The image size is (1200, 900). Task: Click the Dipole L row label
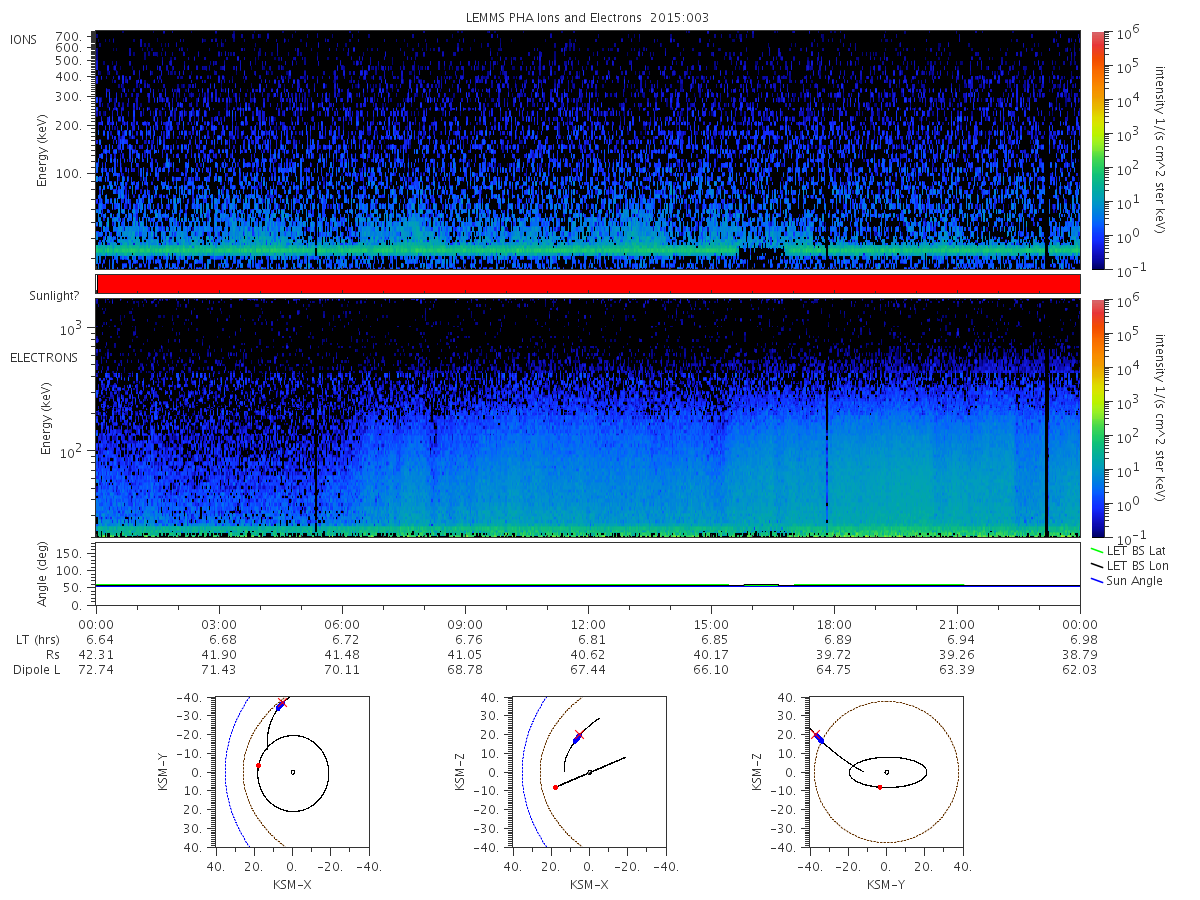click(x=37, y=669)
